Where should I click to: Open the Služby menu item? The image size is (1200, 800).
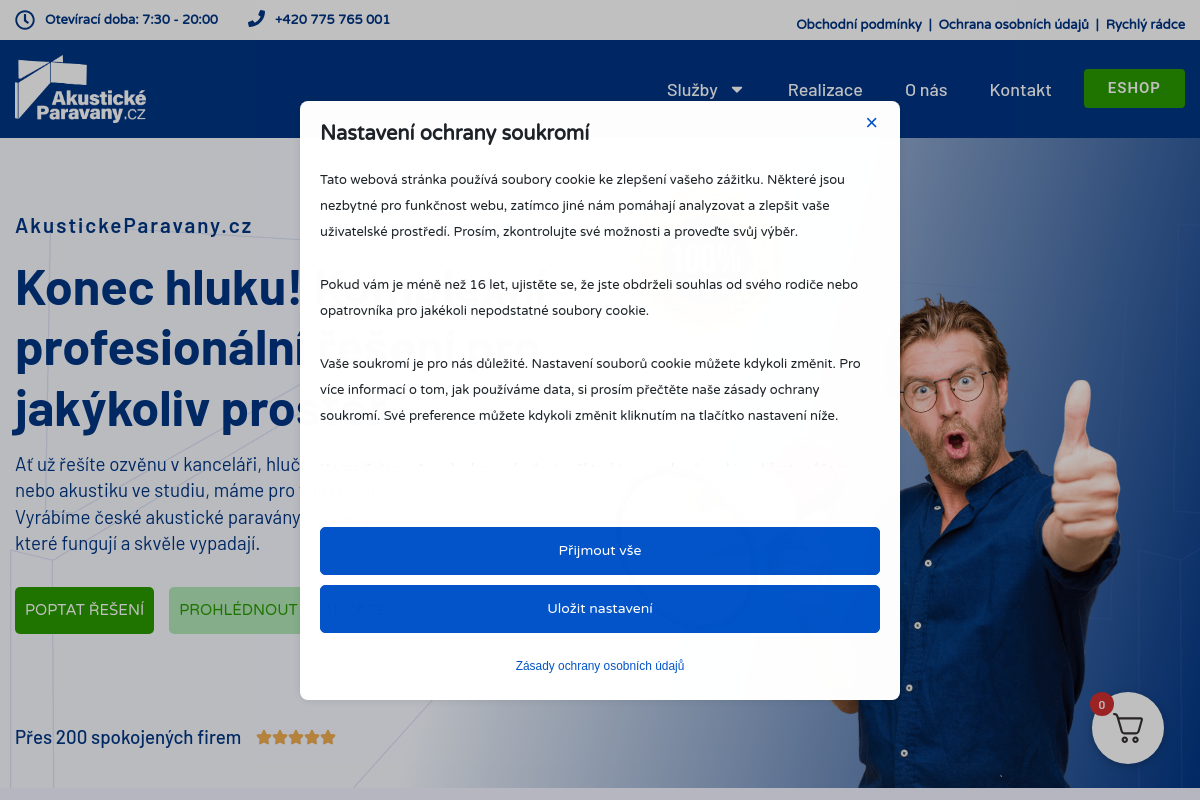pos(692,90)
